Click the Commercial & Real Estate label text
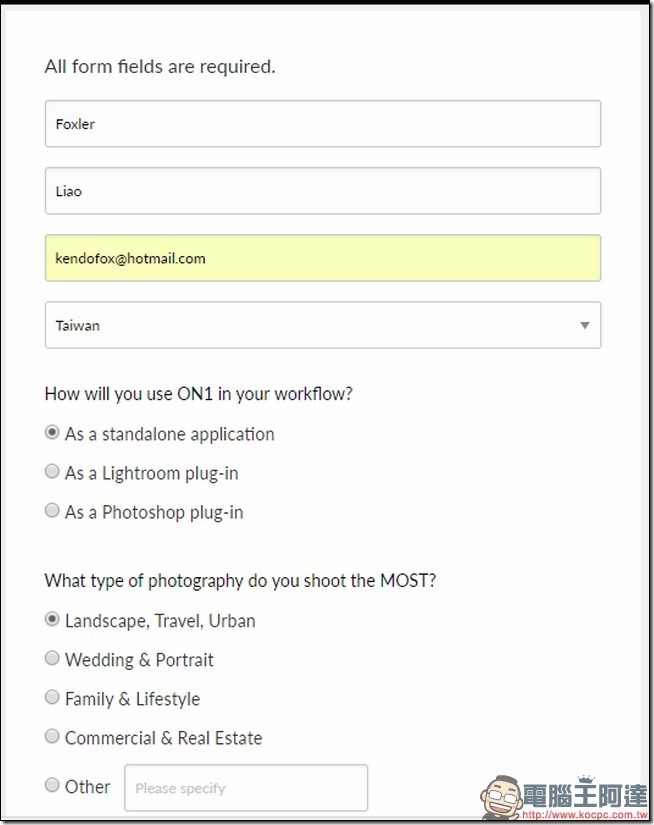Viewport: 654px width, 825px height. [x=164, y=738]
